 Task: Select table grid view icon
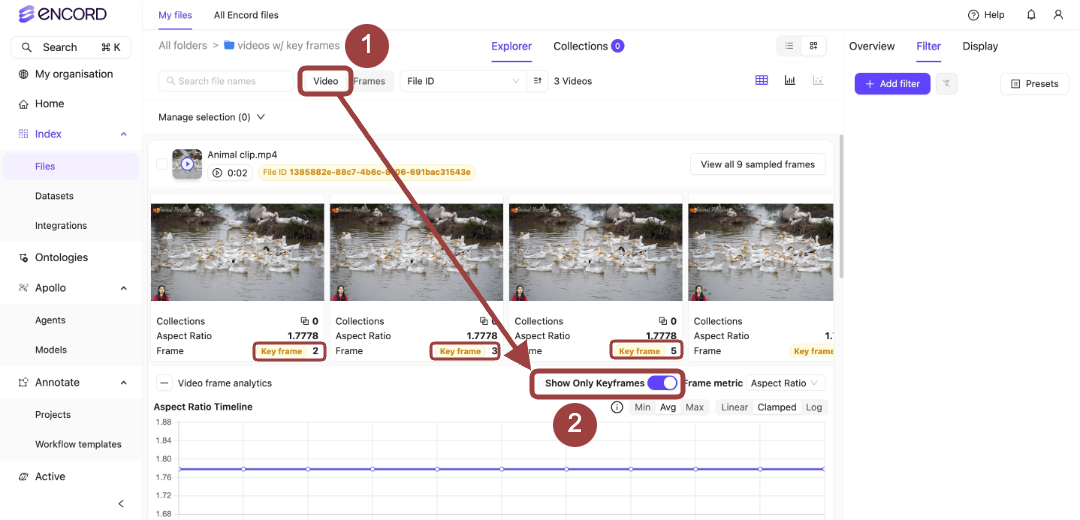[761, 81]
